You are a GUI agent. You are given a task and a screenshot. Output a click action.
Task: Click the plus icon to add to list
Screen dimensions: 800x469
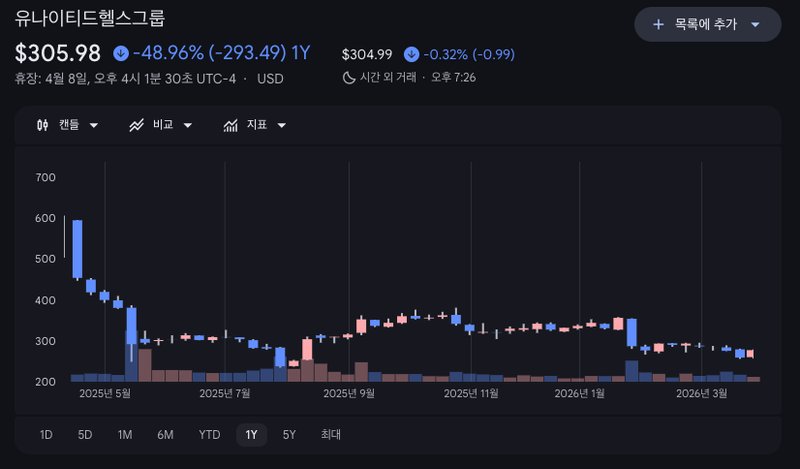point(658,24)
